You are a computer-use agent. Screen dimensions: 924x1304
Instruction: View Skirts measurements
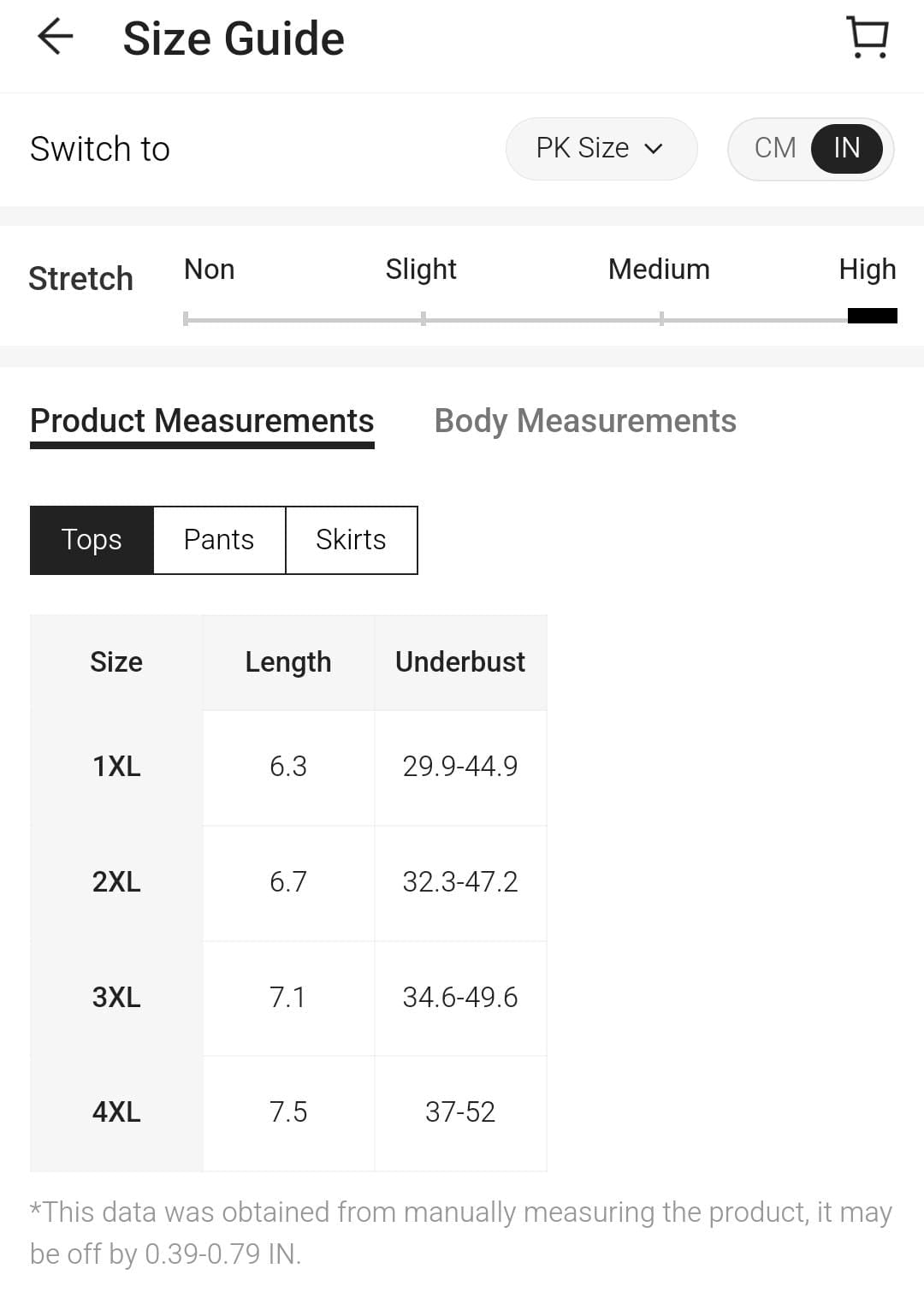(x=351, y=539)
